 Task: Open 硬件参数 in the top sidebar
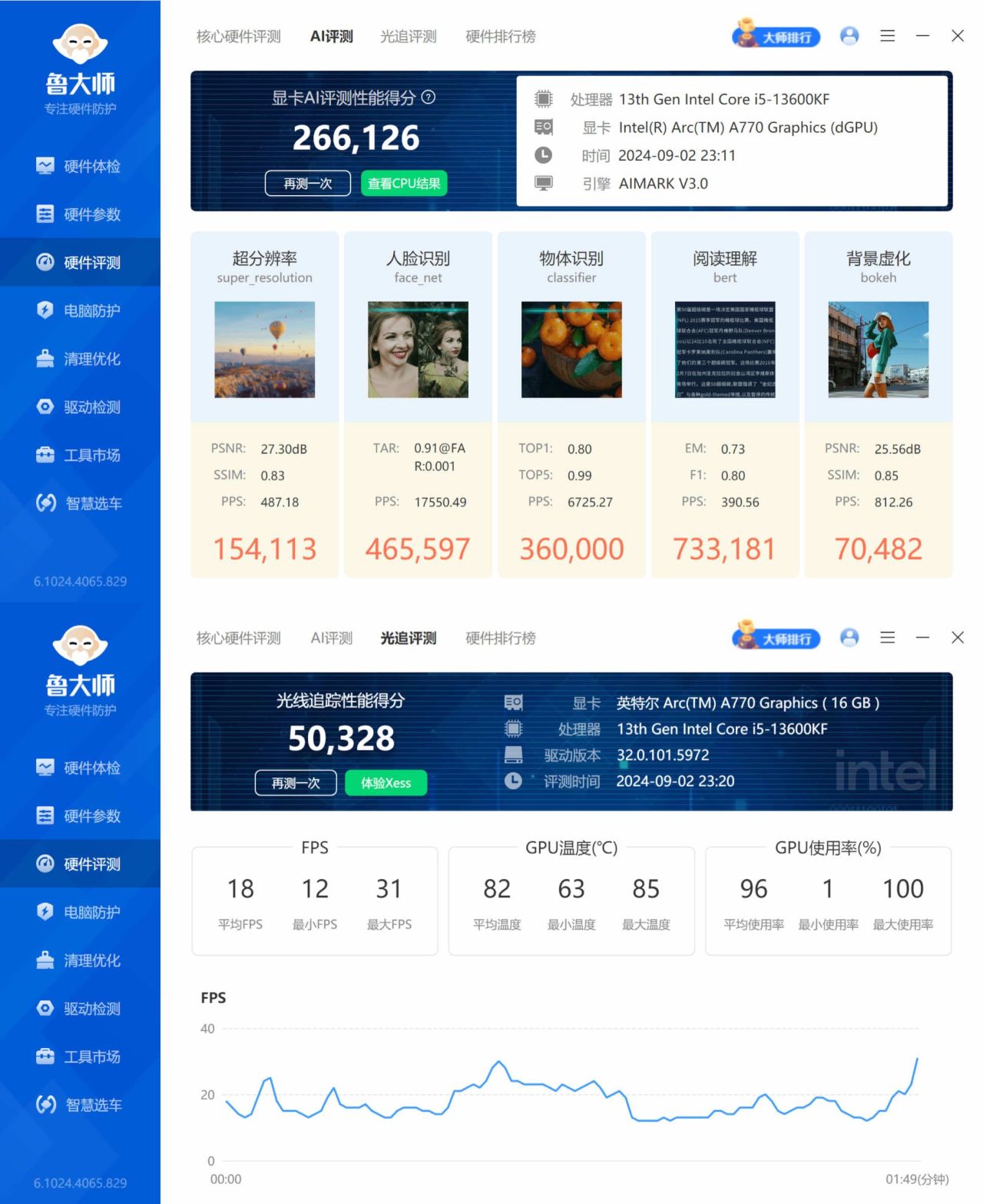click(x=80, y=214)
